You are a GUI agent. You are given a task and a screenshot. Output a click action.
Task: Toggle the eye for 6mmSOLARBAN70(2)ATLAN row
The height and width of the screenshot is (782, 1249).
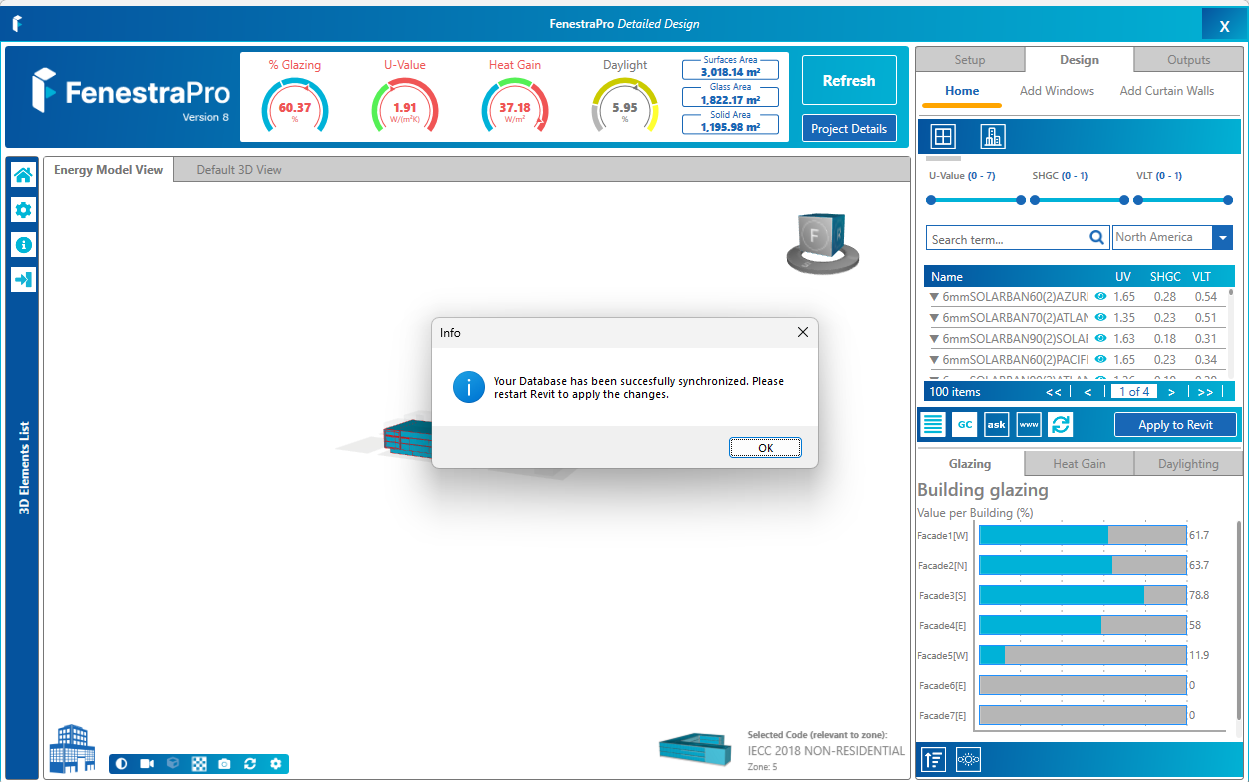pyautogui.click(x=1100, y=317)
